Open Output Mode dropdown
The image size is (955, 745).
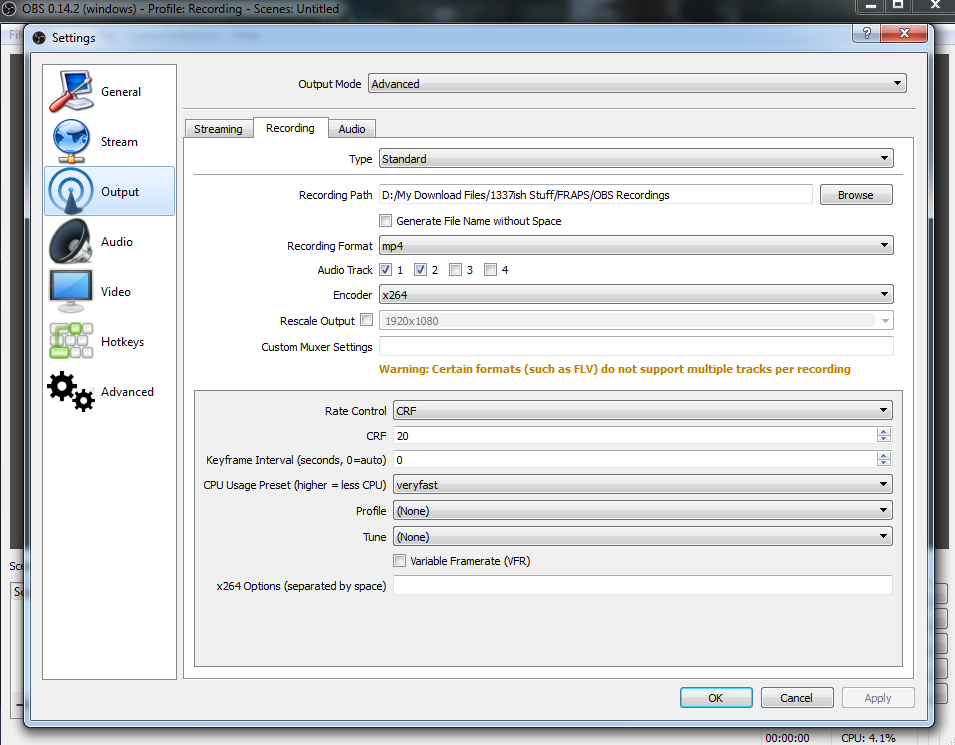637,83
